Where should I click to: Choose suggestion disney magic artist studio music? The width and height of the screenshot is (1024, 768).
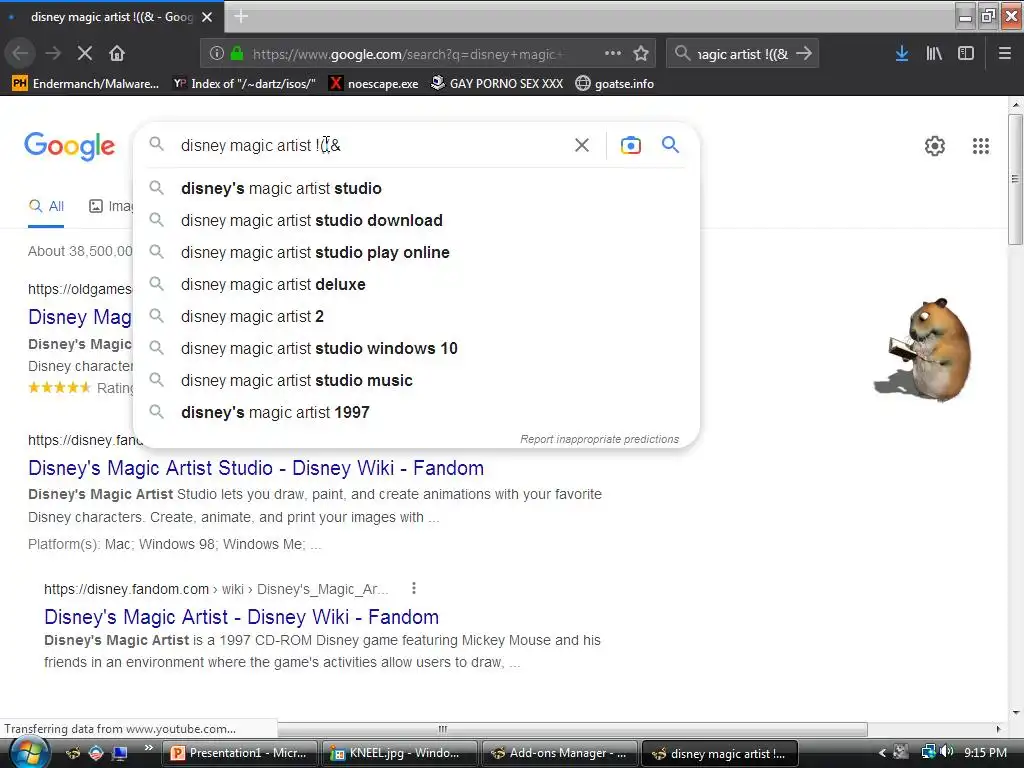[416, 380]
